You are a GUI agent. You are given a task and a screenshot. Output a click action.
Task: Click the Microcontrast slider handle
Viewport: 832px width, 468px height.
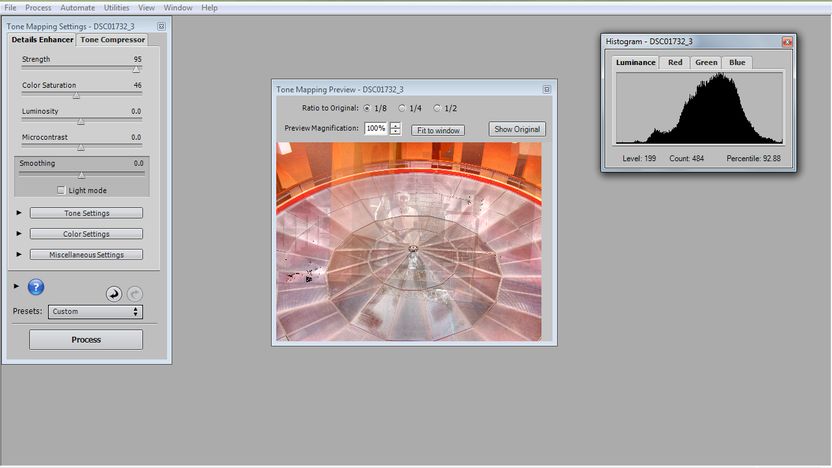click(81, 148)
